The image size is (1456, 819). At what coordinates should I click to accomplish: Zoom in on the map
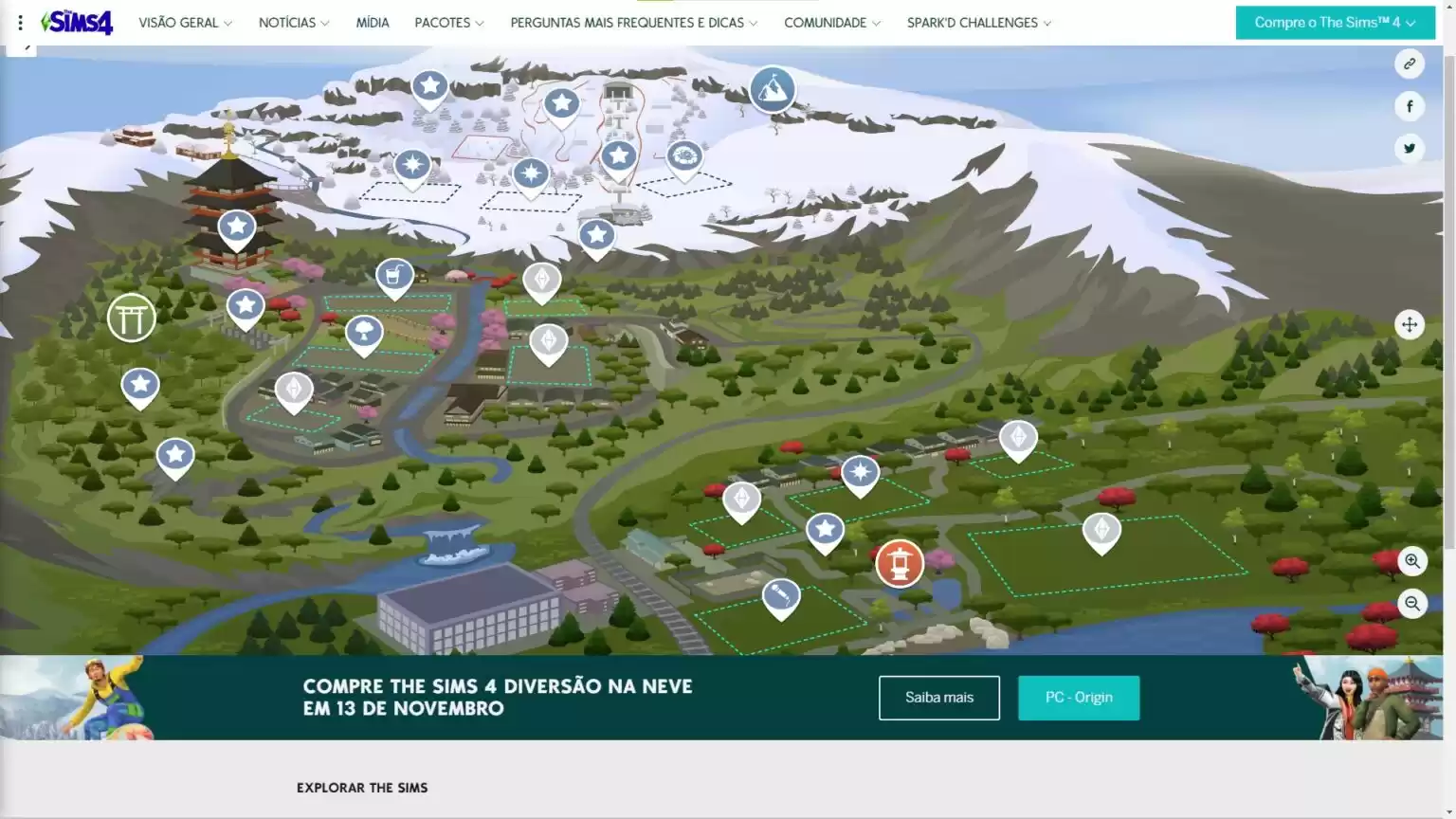click(x=1411, y=561)
